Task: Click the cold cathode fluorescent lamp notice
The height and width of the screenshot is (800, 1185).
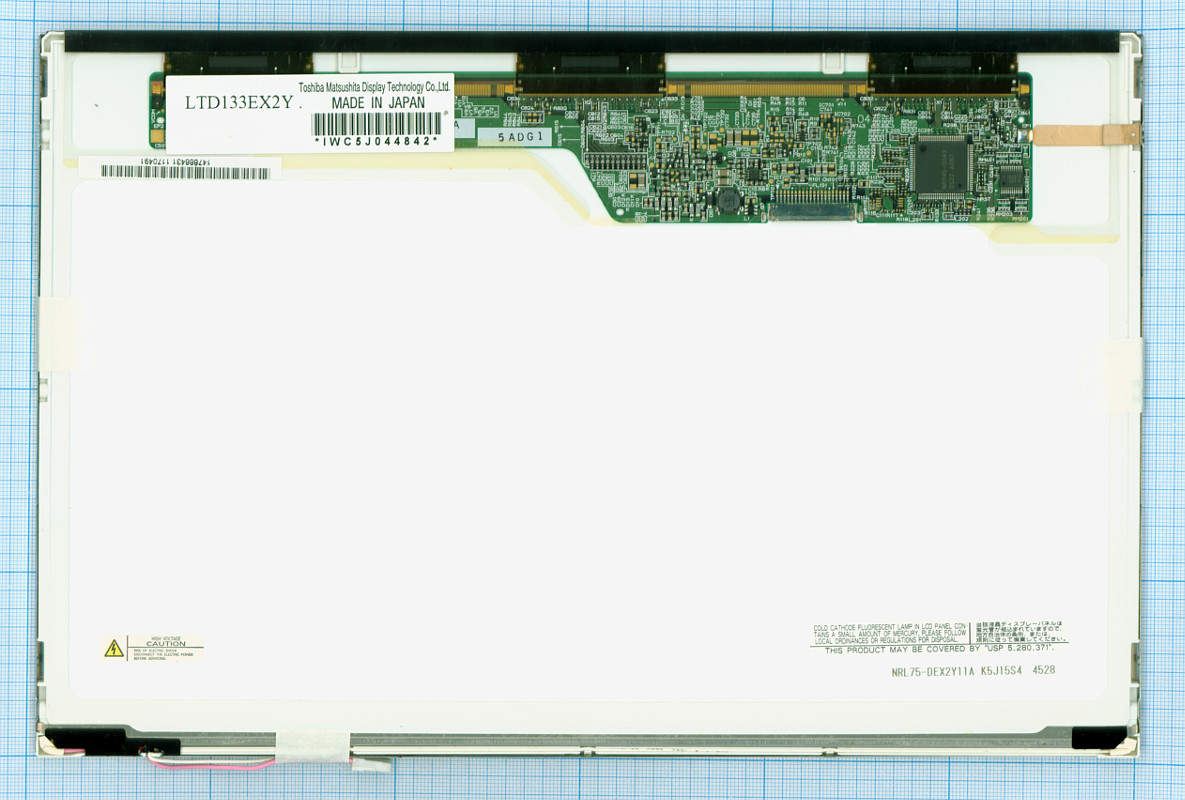Action: 890,633
